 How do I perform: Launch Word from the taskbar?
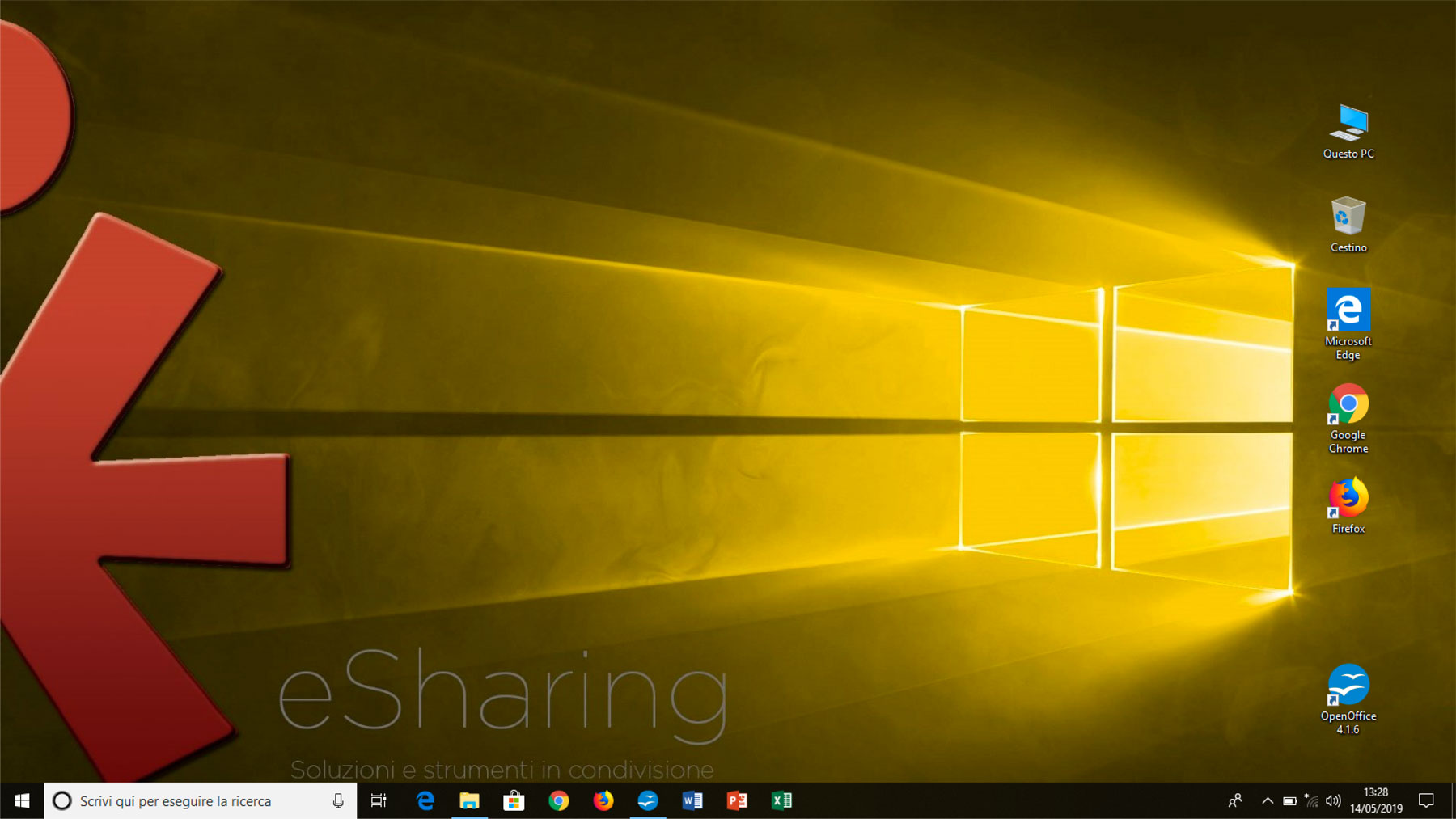(692, 801)
